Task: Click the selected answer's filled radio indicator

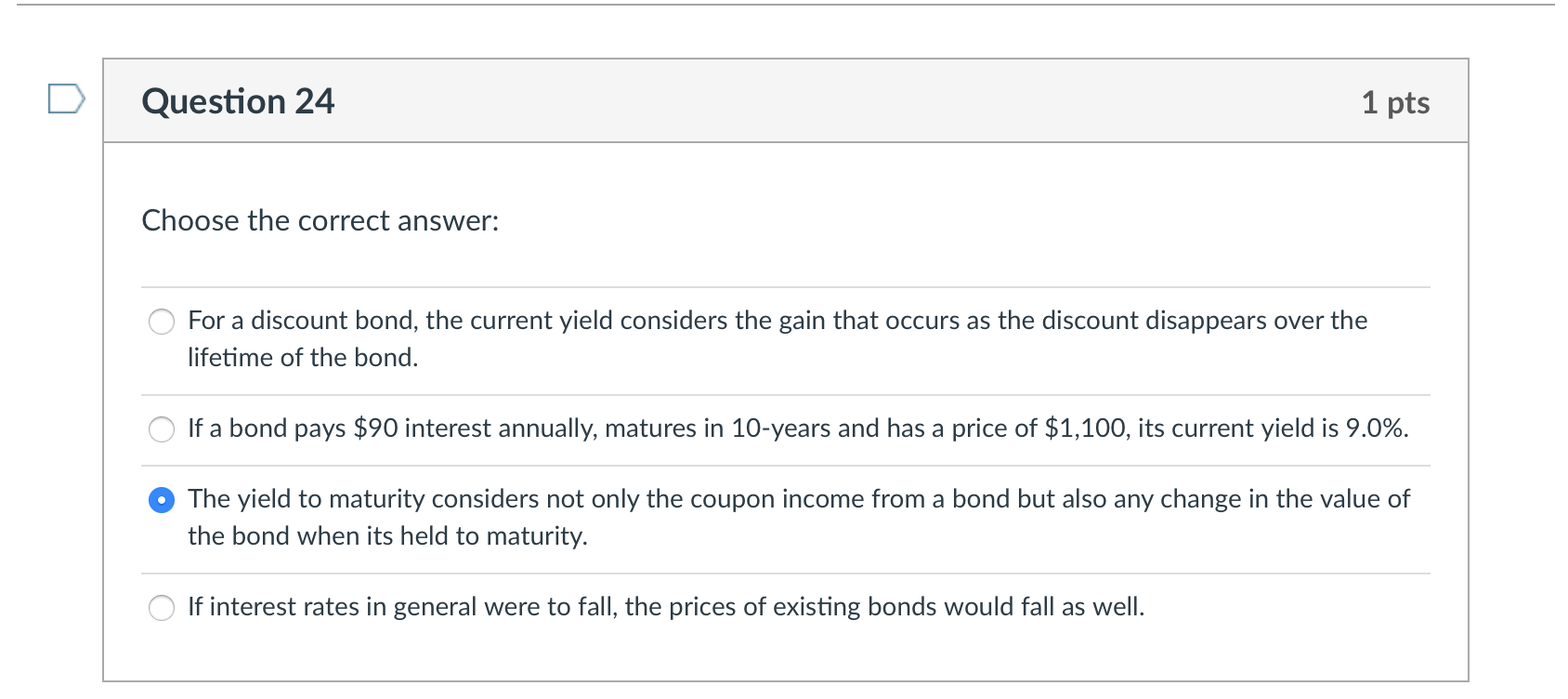Action: (x=161, y=500)
